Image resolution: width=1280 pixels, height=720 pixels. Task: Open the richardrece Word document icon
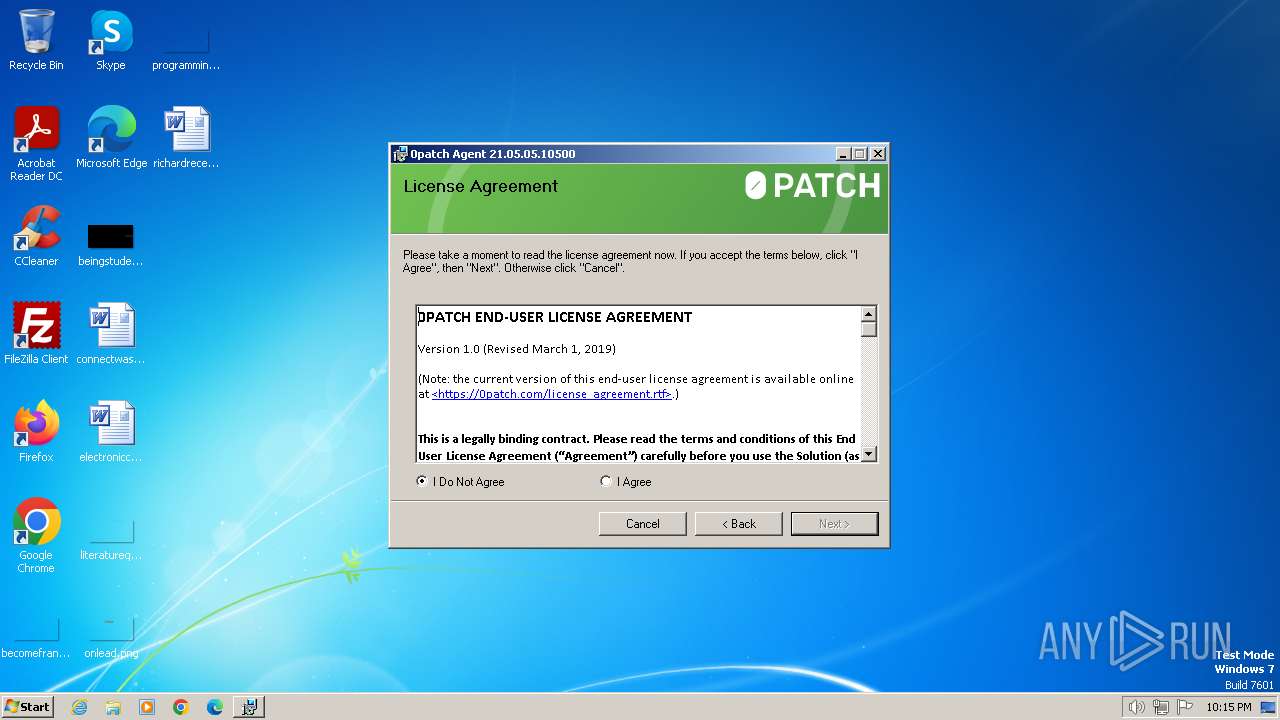pyautogui.click(x=186, y=138)
